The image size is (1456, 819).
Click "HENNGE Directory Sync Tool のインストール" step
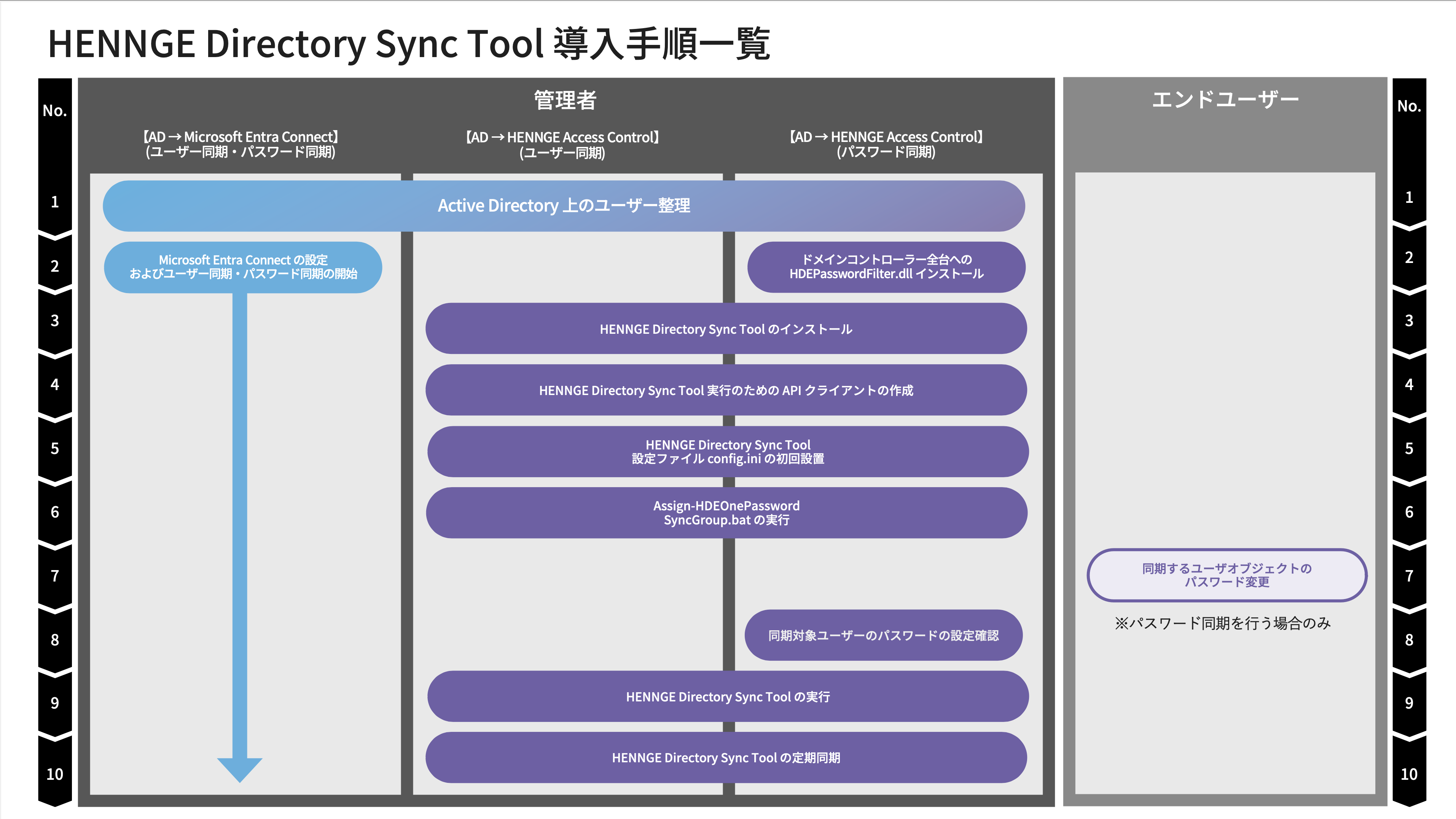point(726,328)
